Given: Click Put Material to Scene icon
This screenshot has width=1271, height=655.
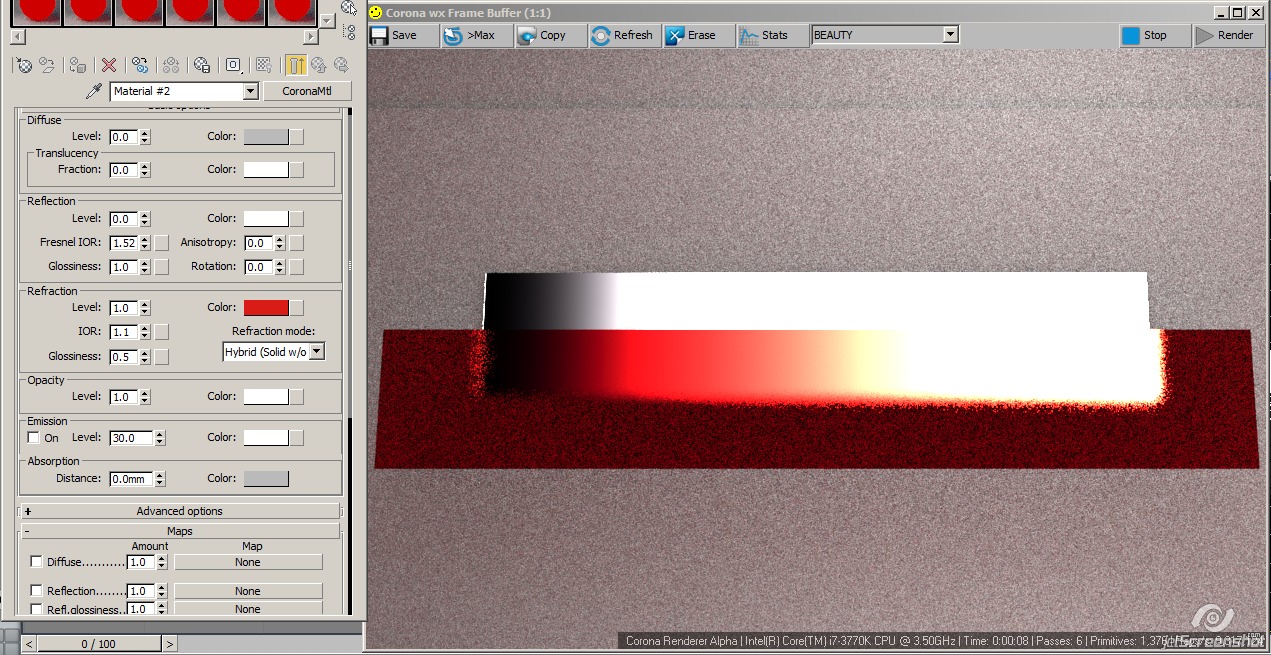Looking at the screenshot, I should pyautogui.click(x=47, y=65).
